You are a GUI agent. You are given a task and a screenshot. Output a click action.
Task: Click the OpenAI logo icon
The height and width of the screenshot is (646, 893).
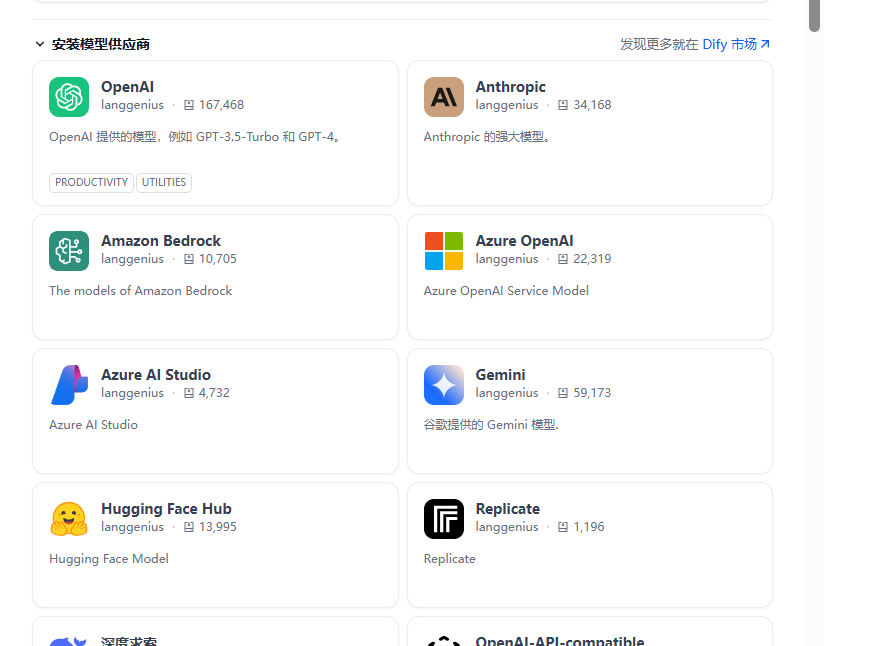coord(69,97)
